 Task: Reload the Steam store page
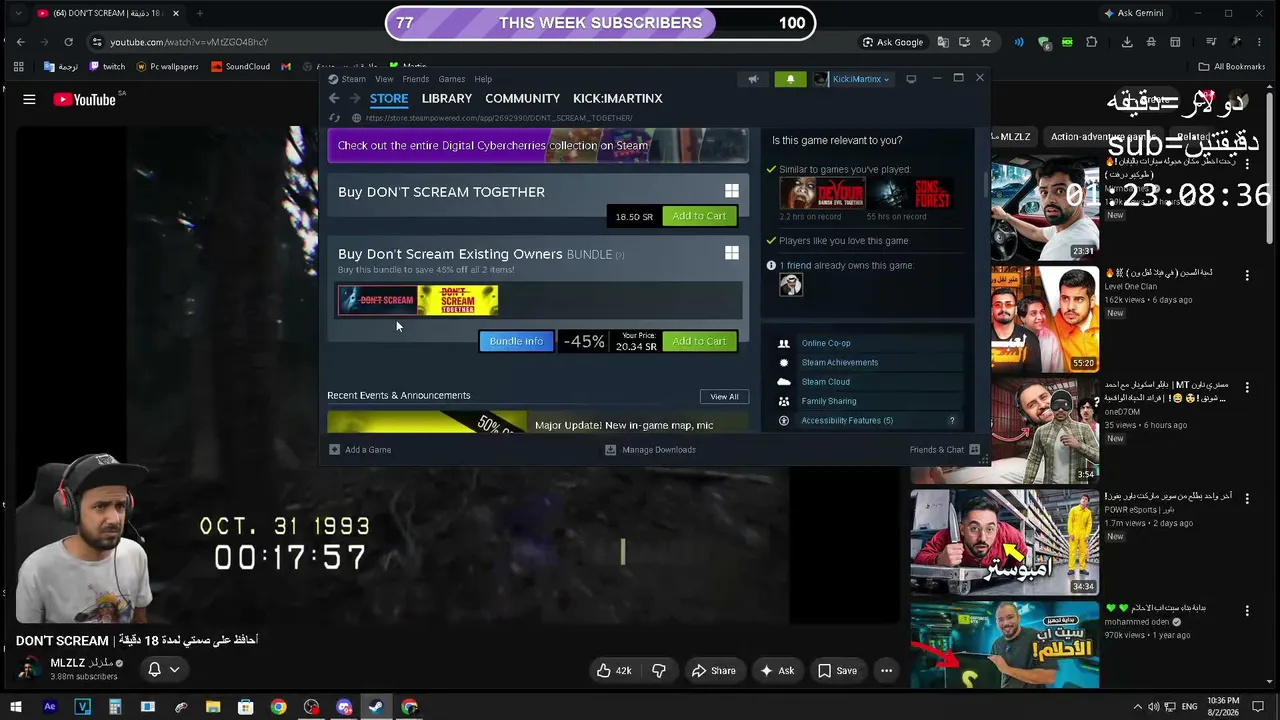[x=335, y=118]
